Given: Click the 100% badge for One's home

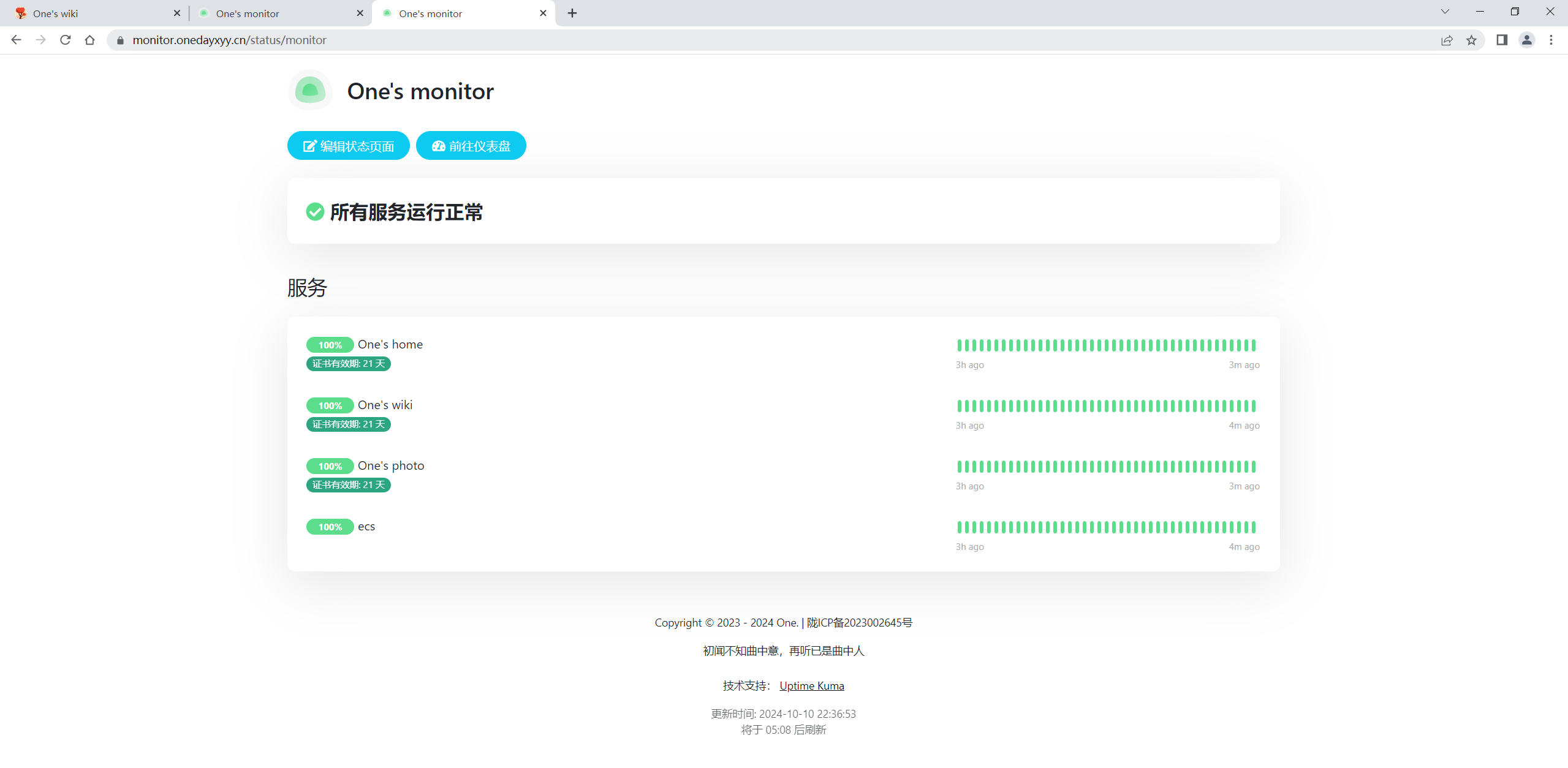Looking at the screenshot, I should pyautogui.click(x=330, y=345).
